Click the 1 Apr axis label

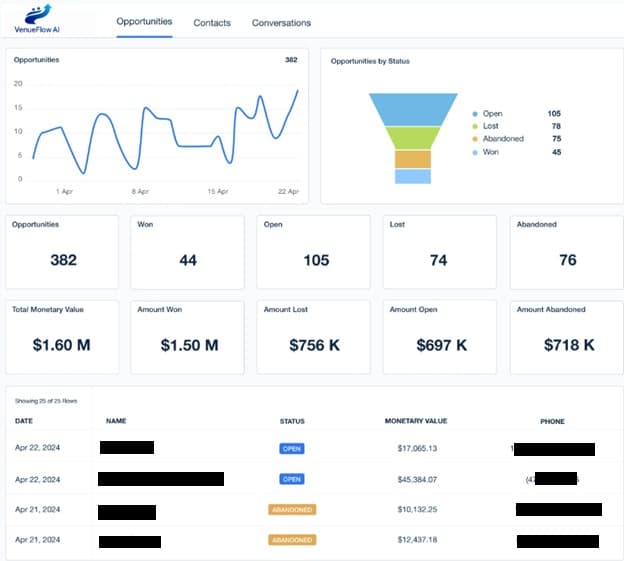point(64,191)
